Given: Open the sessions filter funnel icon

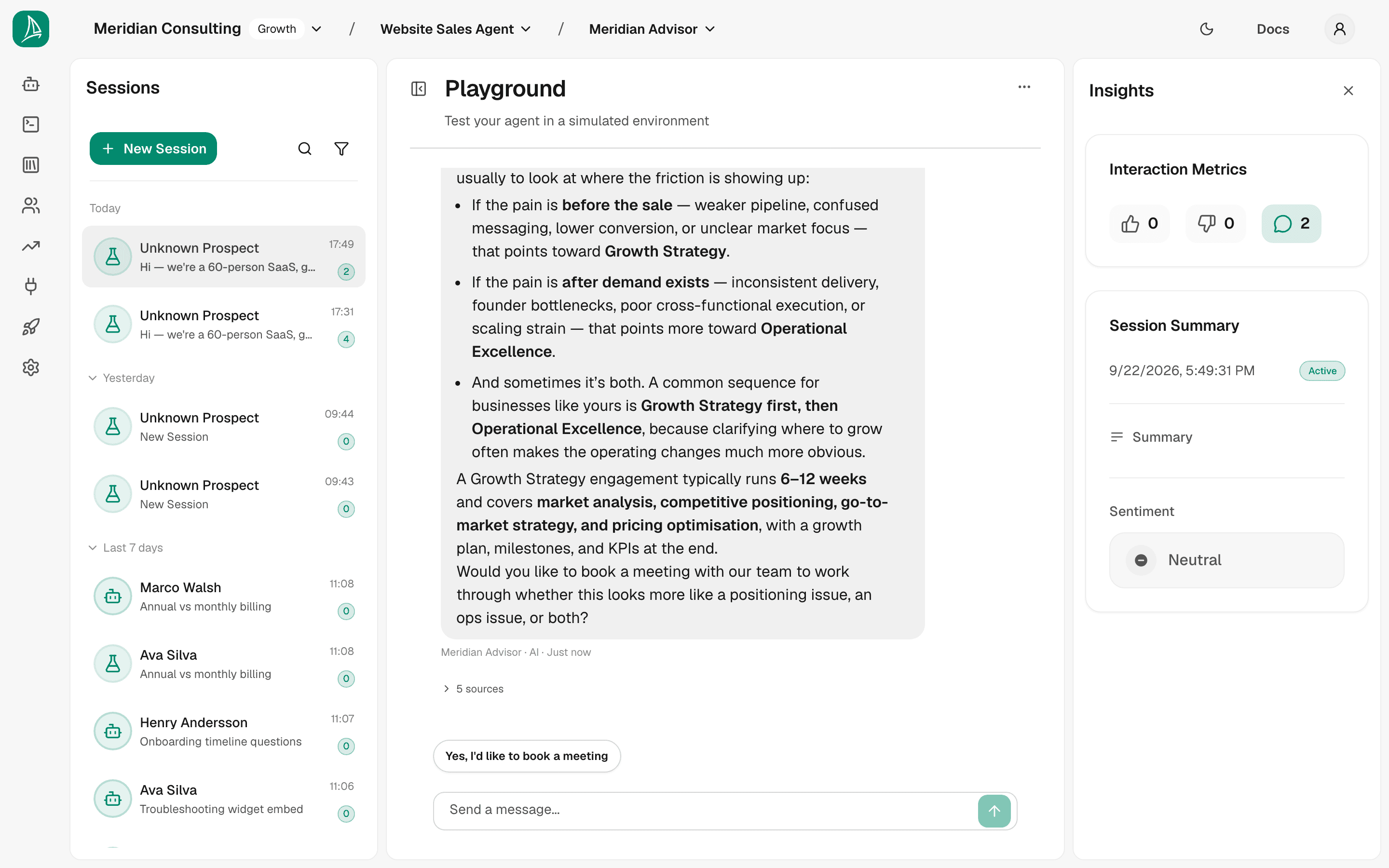Looking at the screenshot, I should [x=341, y=149].
